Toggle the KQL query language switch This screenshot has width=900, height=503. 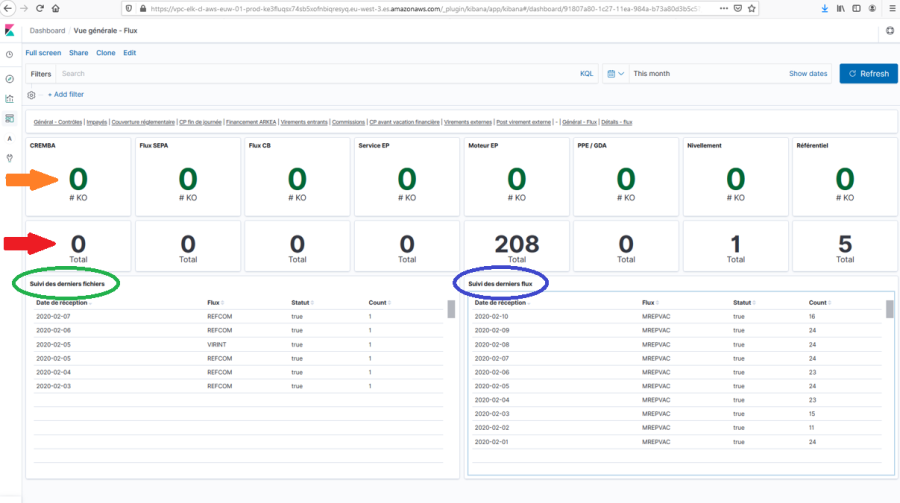586,74
